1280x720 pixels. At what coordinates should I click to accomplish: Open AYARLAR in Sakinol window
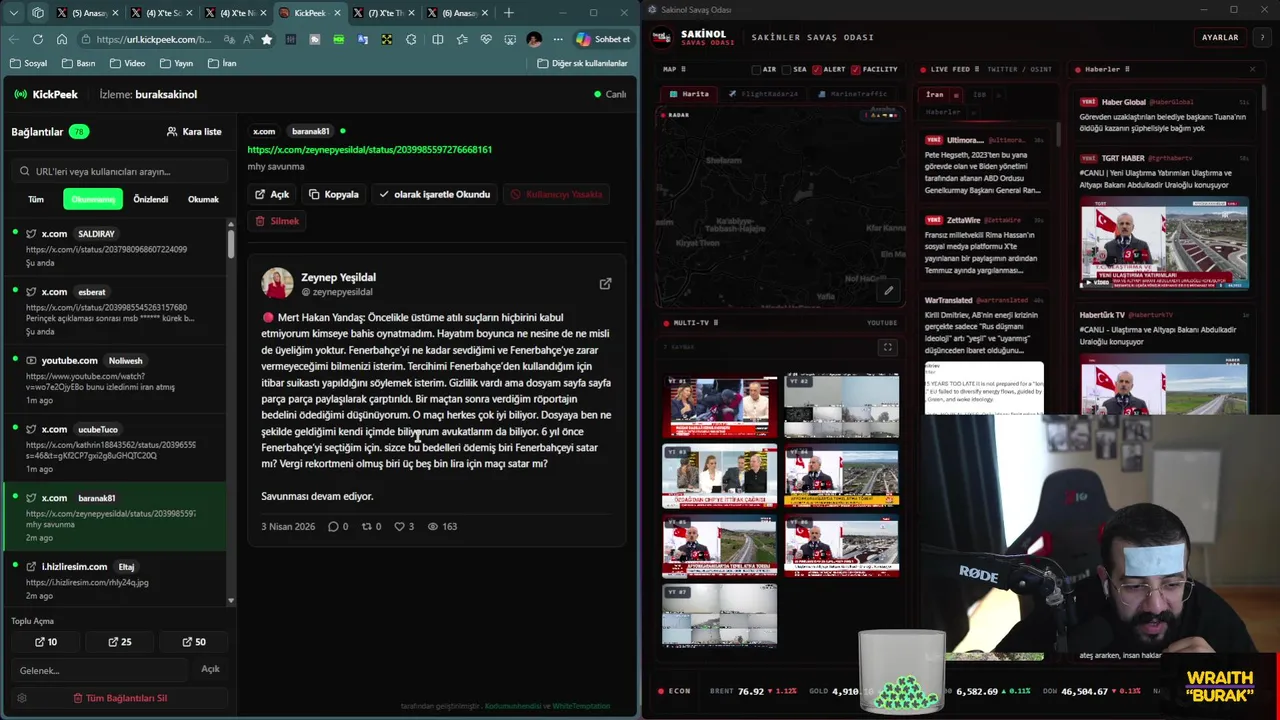1220,37
